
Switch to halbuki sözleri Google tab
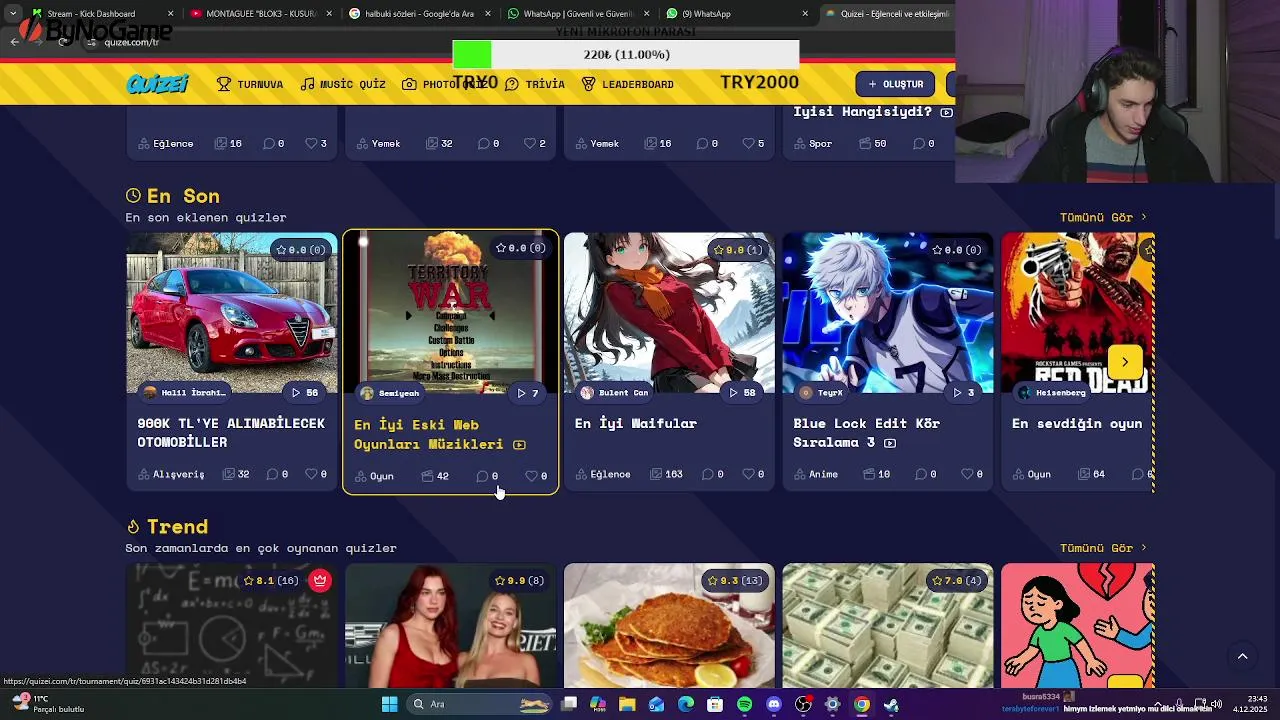pos(418,14)
